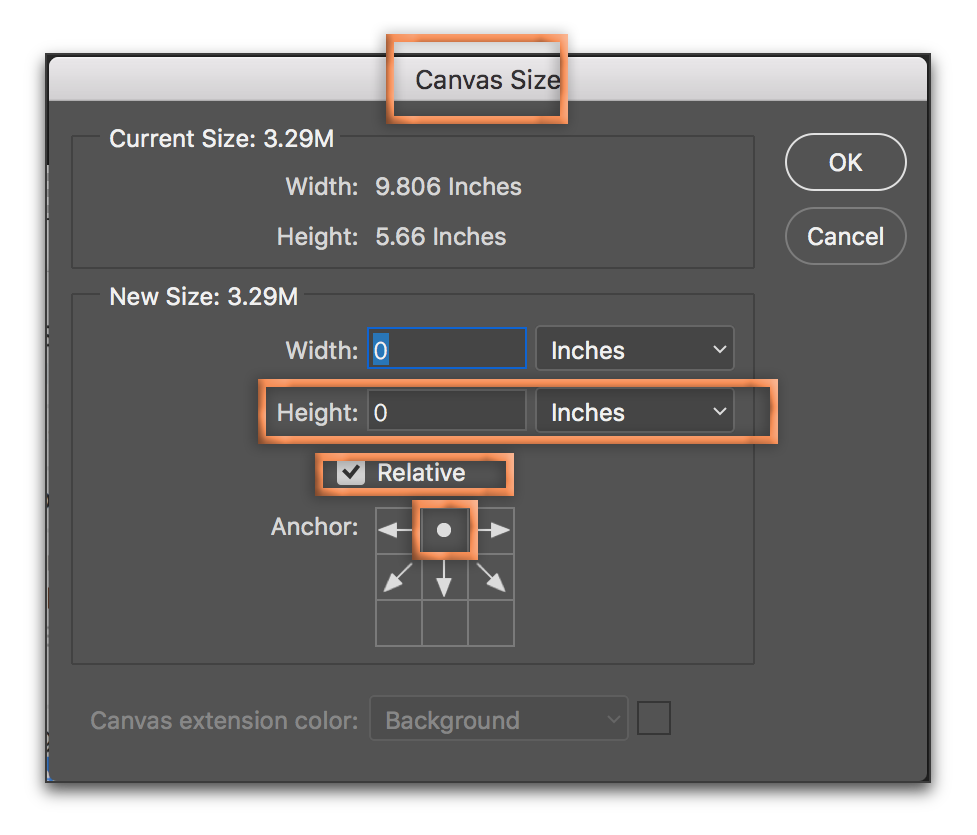Click the left-pointing arrow anchor cell

[398, 530]
